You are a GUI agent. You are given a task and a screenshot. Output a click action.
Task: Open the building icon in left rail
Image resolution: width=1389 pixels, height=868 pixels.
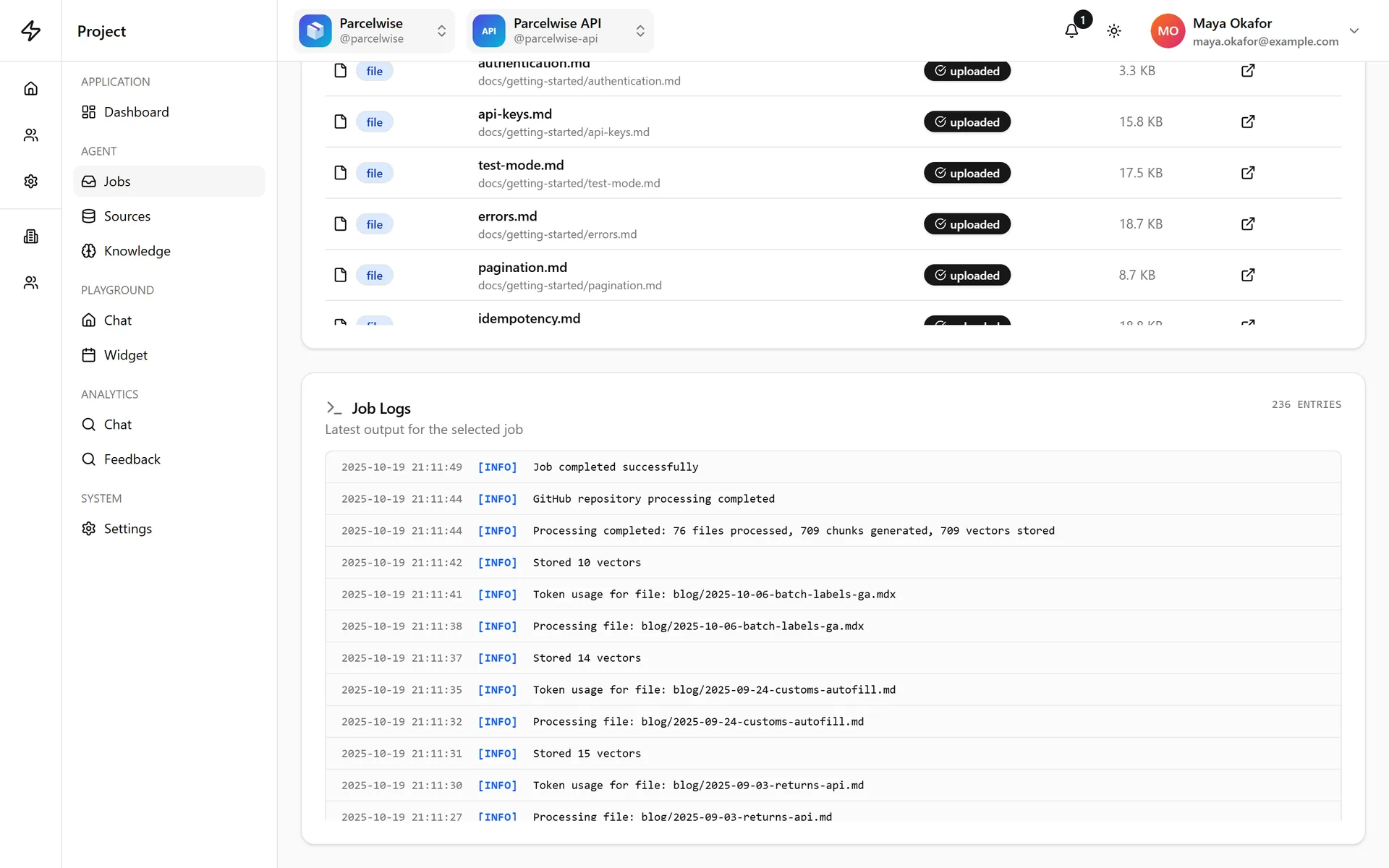[x=30, y=237]
